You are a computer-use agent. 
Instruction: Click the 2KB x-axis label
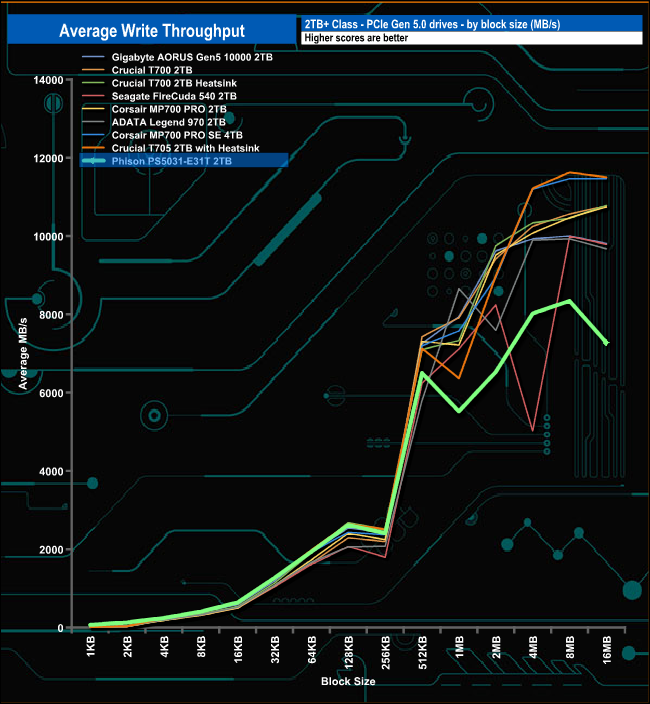pos(127,646)
